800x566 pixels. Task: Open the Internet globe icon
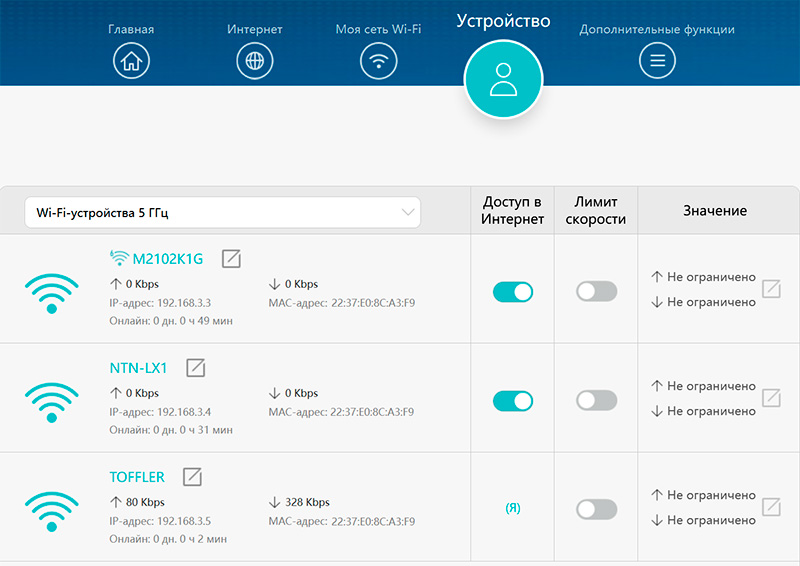click(x=254, y=61)
